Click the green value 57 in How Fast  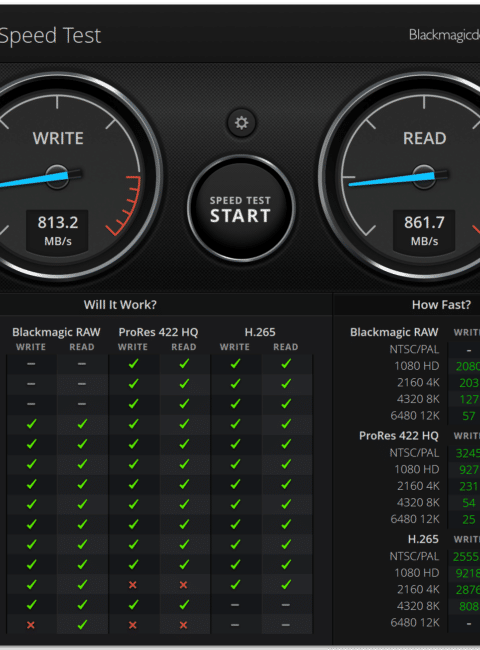(469, 416)
